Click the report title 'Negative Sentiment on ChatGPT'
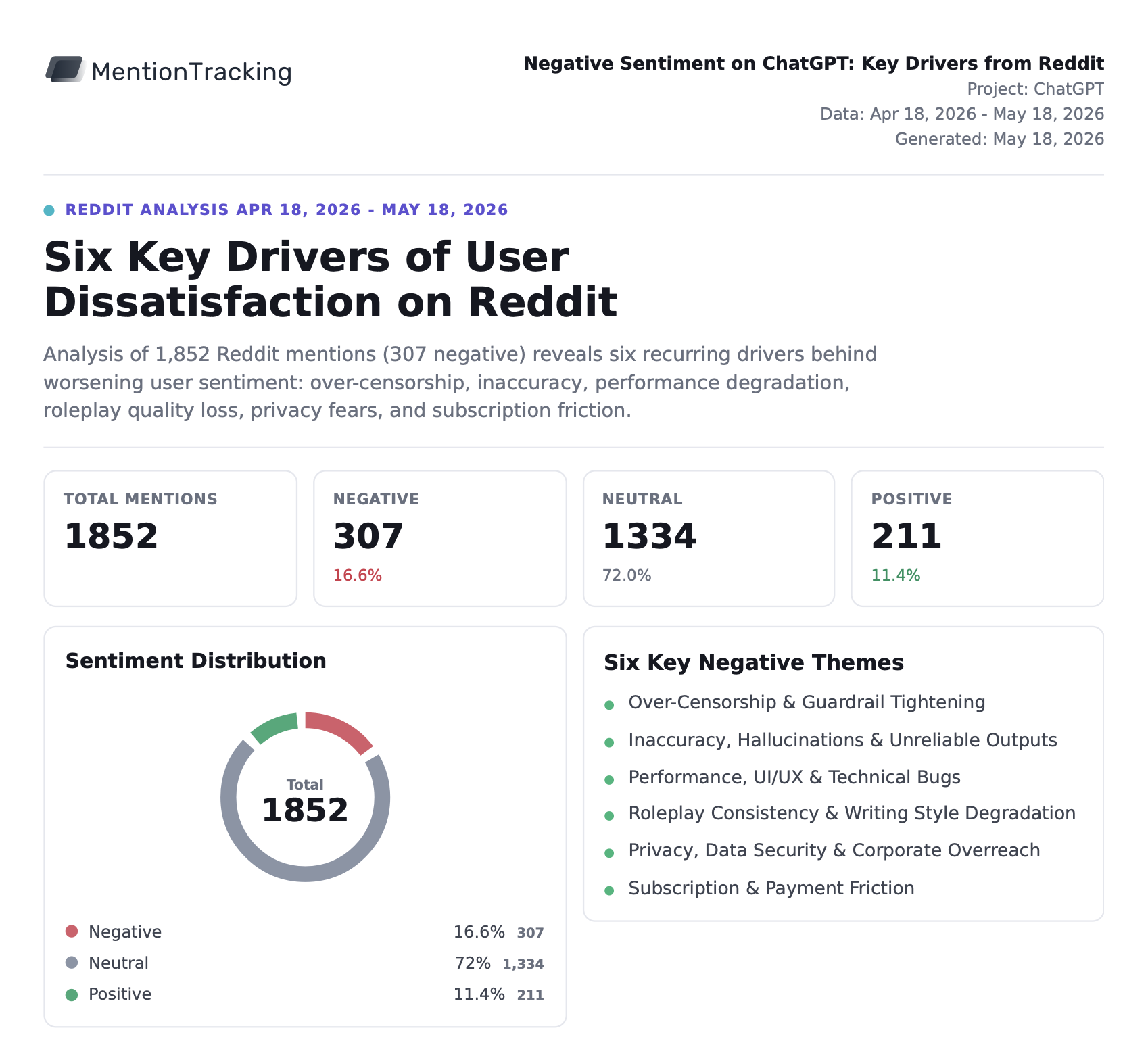 [x=813, y=64]
